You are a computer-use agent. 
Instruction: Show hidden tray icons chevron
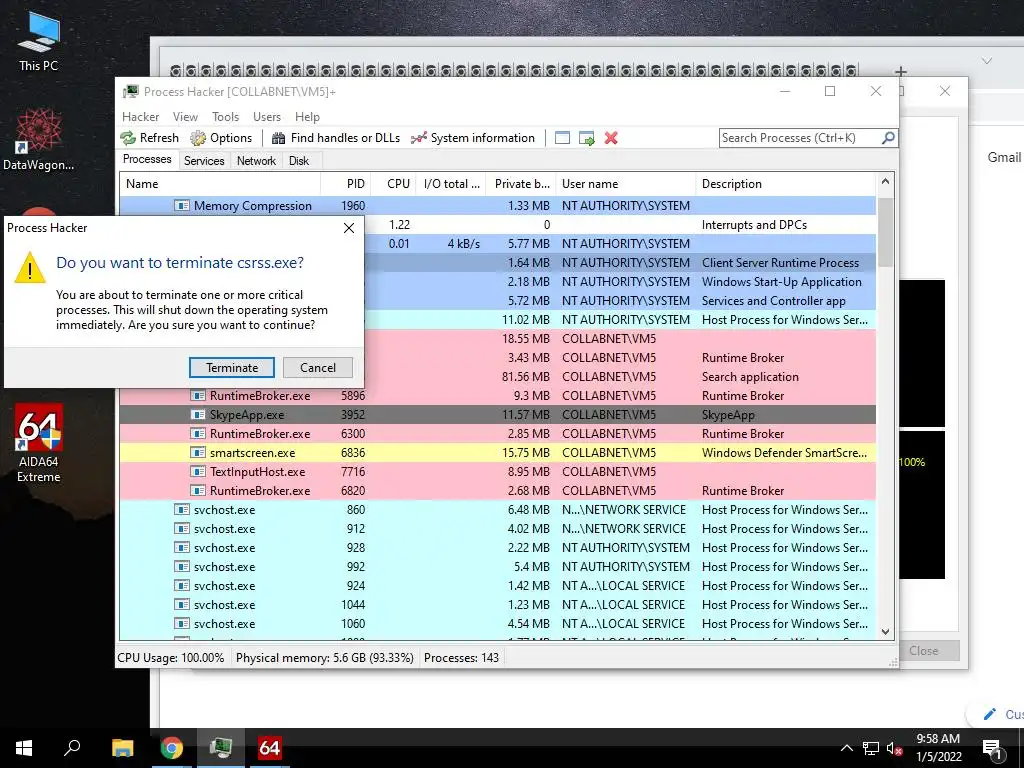846,748
